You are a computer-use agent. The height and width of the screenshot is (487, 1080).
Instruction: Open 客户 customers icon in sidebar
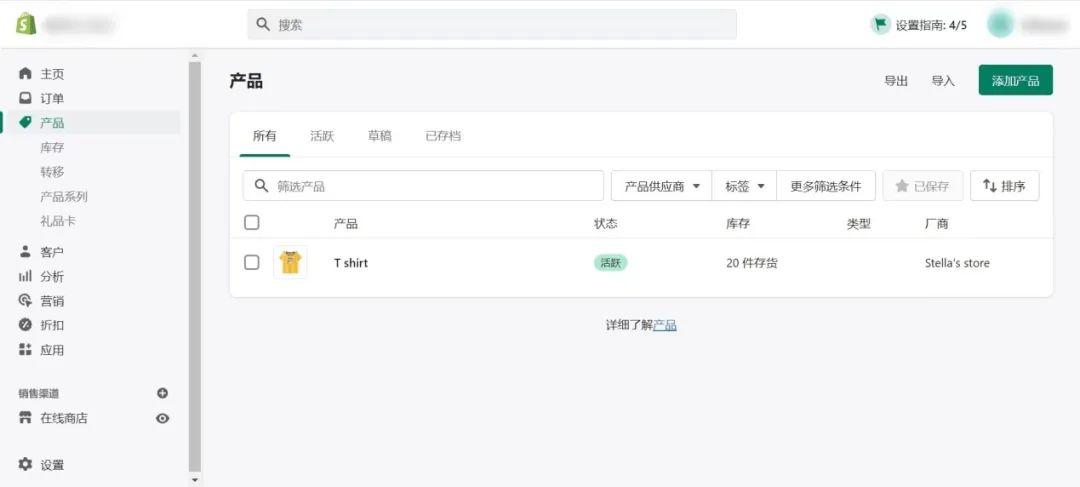[26, 252]
